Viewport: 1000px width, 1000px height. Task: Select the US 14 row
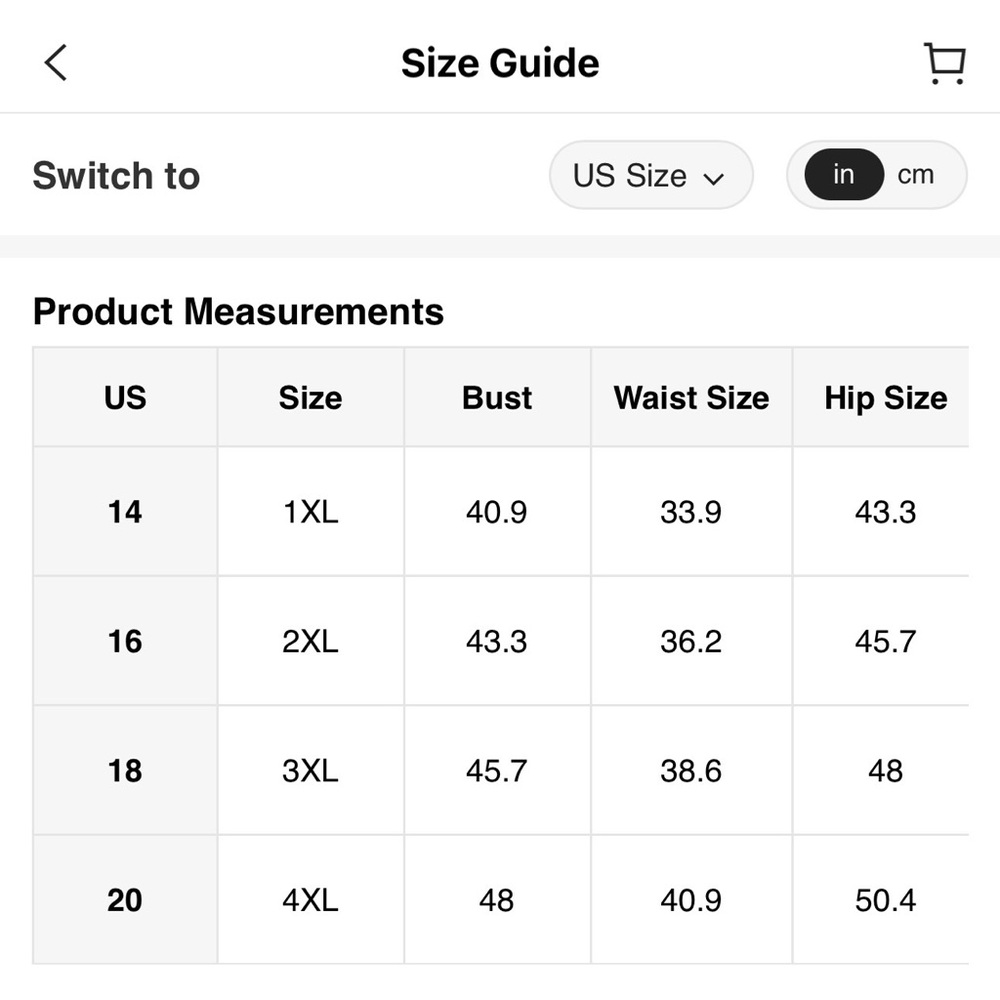[125, 512]
